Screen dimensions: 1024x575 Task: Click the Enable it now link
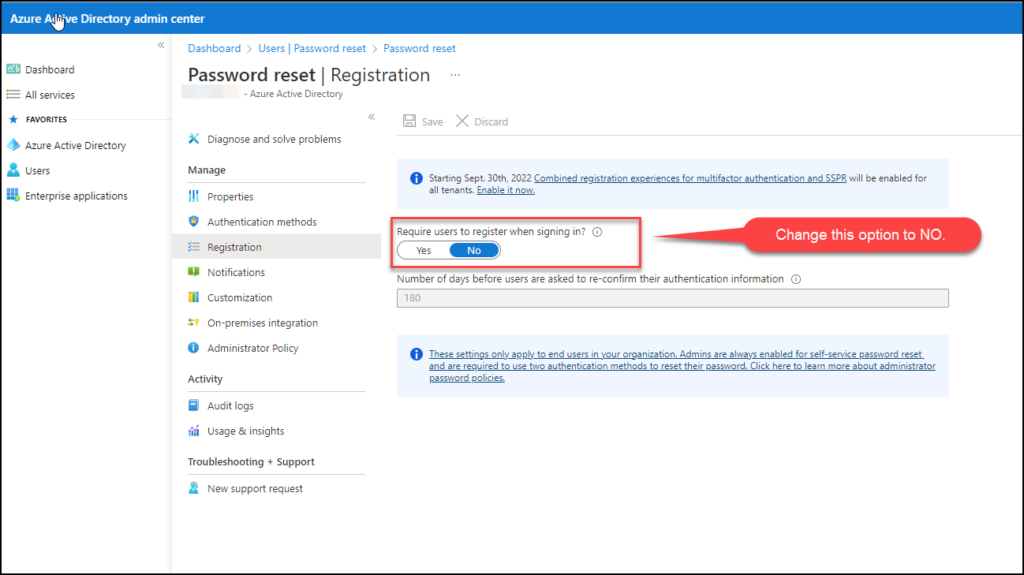pos(505,190)
